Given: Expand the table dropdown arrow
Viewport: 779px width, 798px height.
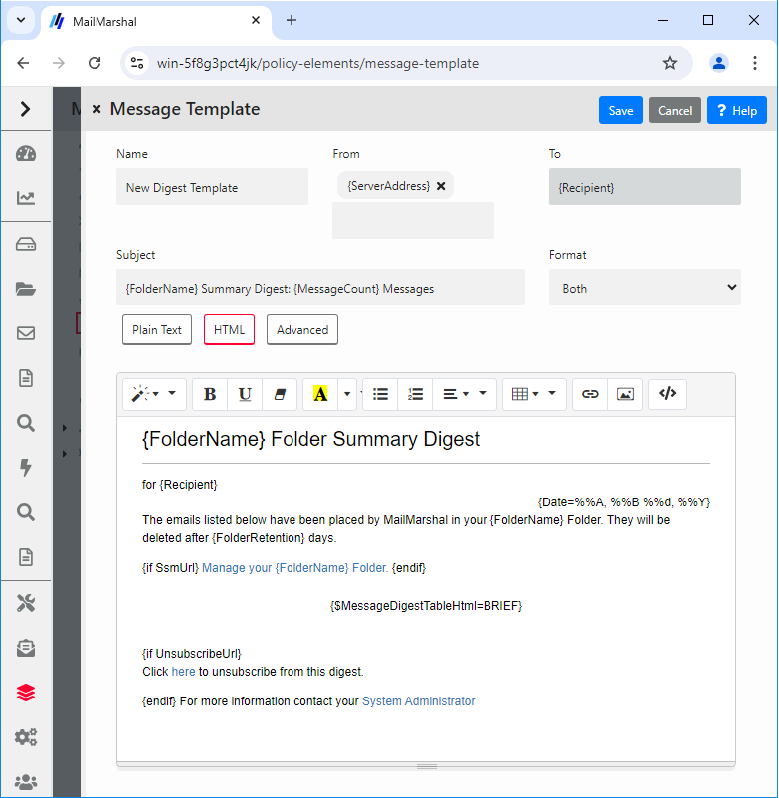Looking at the screenshot, I should pos(552,393).
